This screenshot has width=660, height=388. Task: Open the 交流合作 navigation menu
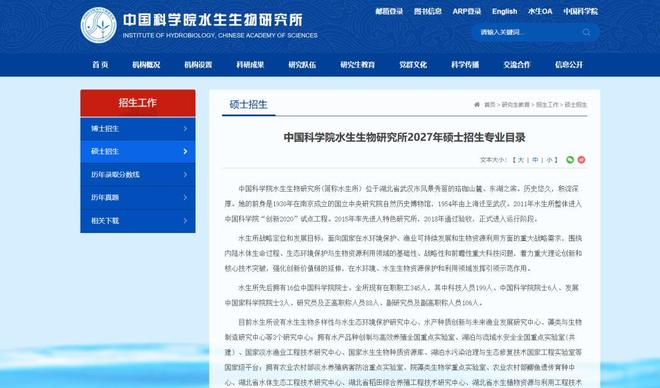pyautogui.click(x=517, y=64)
